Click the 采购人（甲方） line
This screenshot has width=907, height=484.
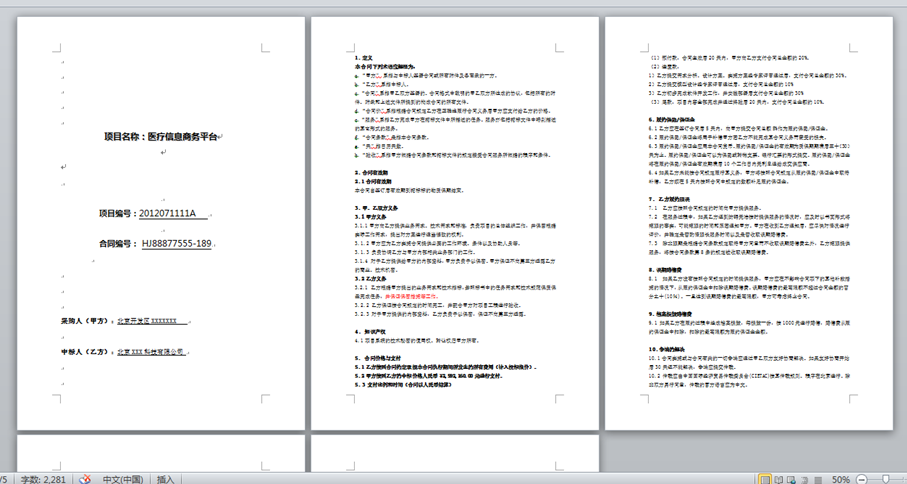point(124,320)
